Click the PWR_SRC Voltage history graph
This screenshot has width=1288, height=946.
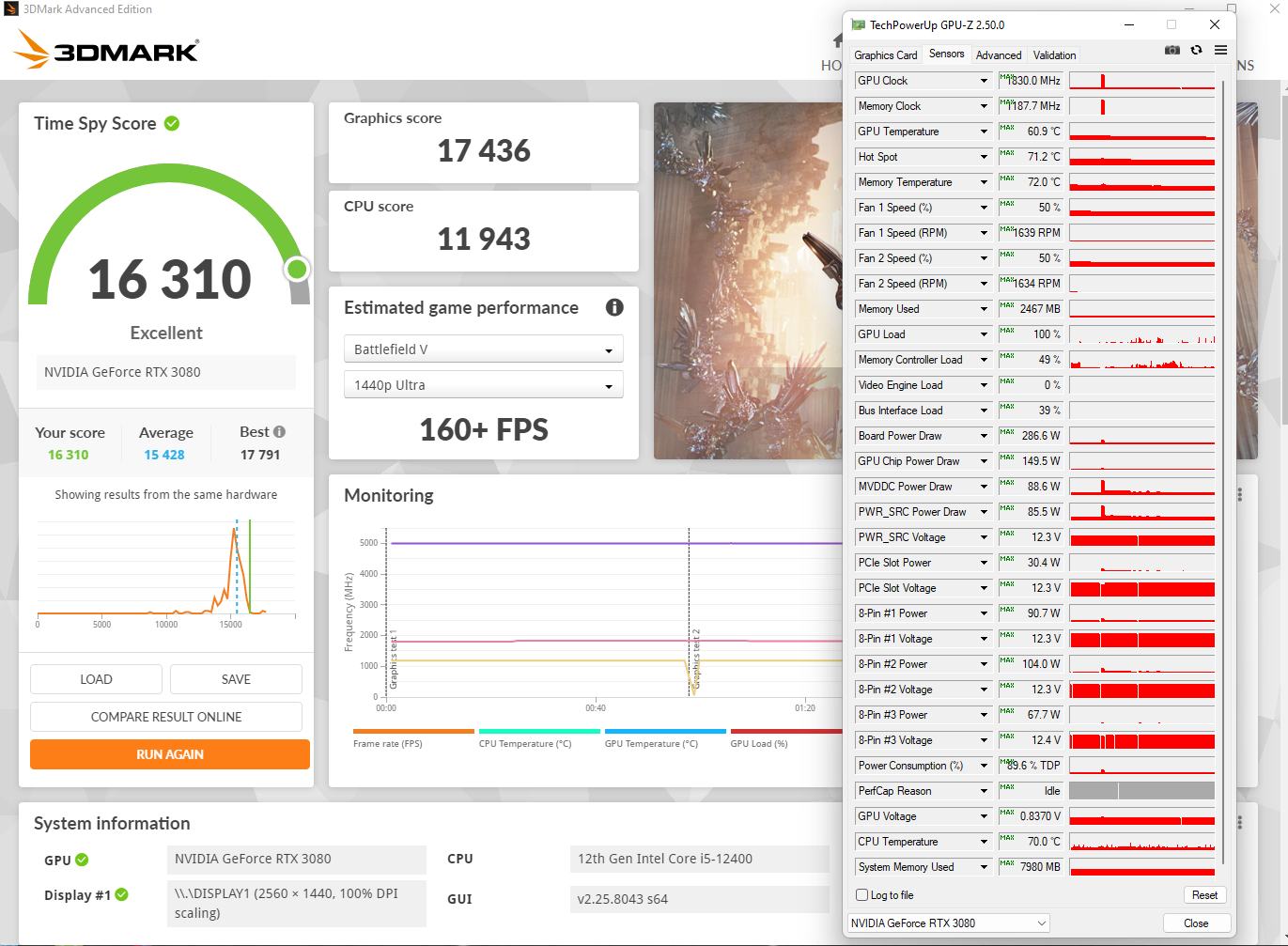tap(1141, 537)
